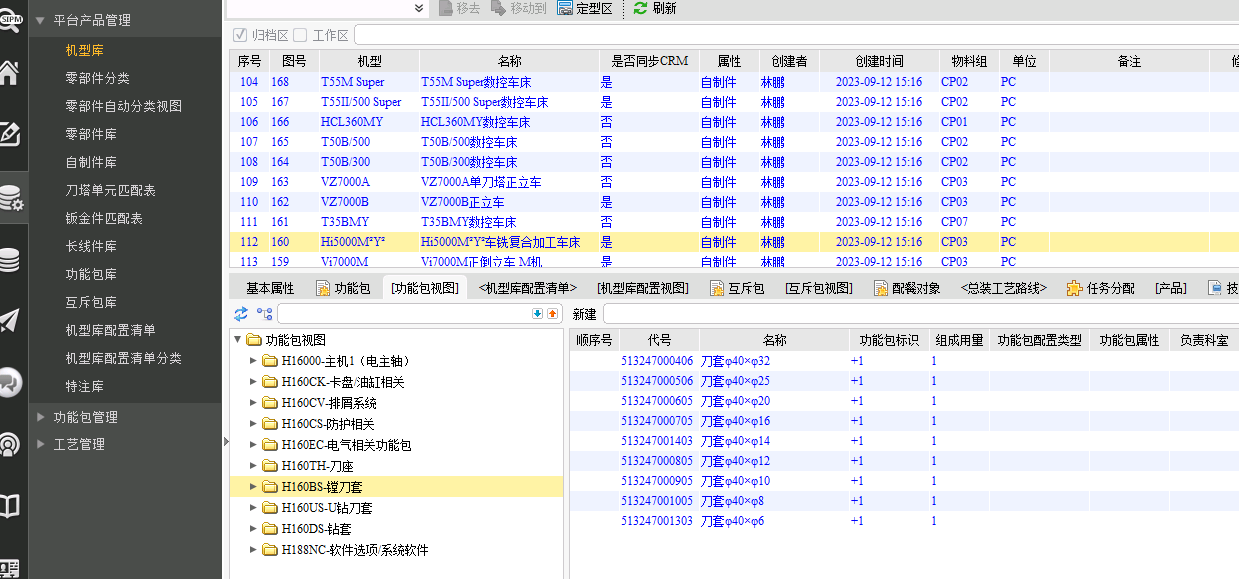Click the blue refresh icon above tree
The image size is (1239, 579).
point(241,314)
